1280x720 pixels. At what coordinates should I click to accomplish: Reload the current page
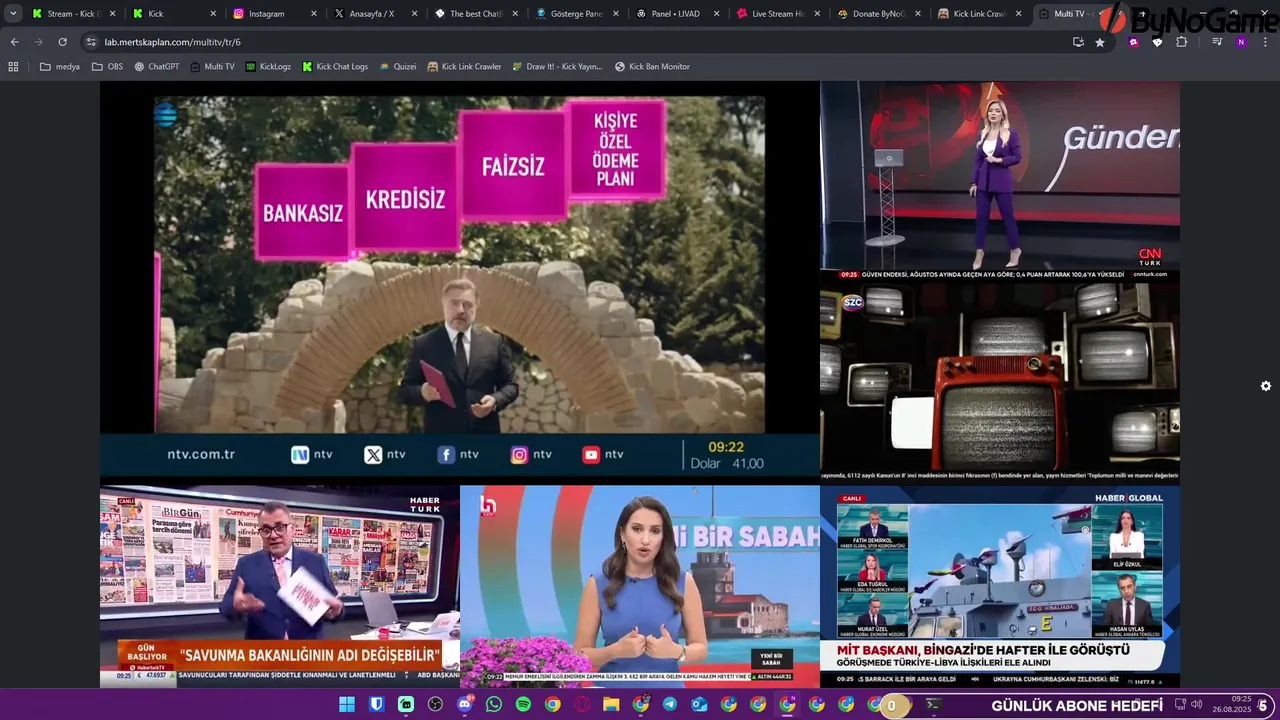(x=62, y=42)
